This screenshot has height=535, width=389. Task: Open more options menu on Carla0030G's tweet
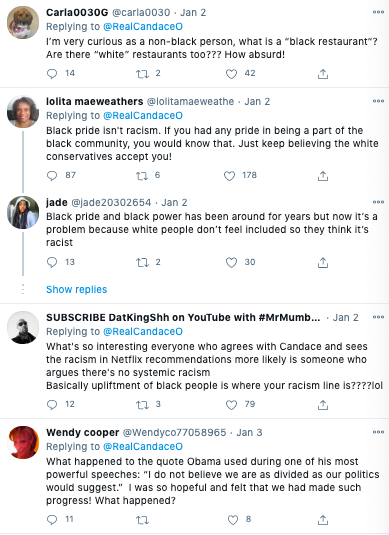[378, 12]
